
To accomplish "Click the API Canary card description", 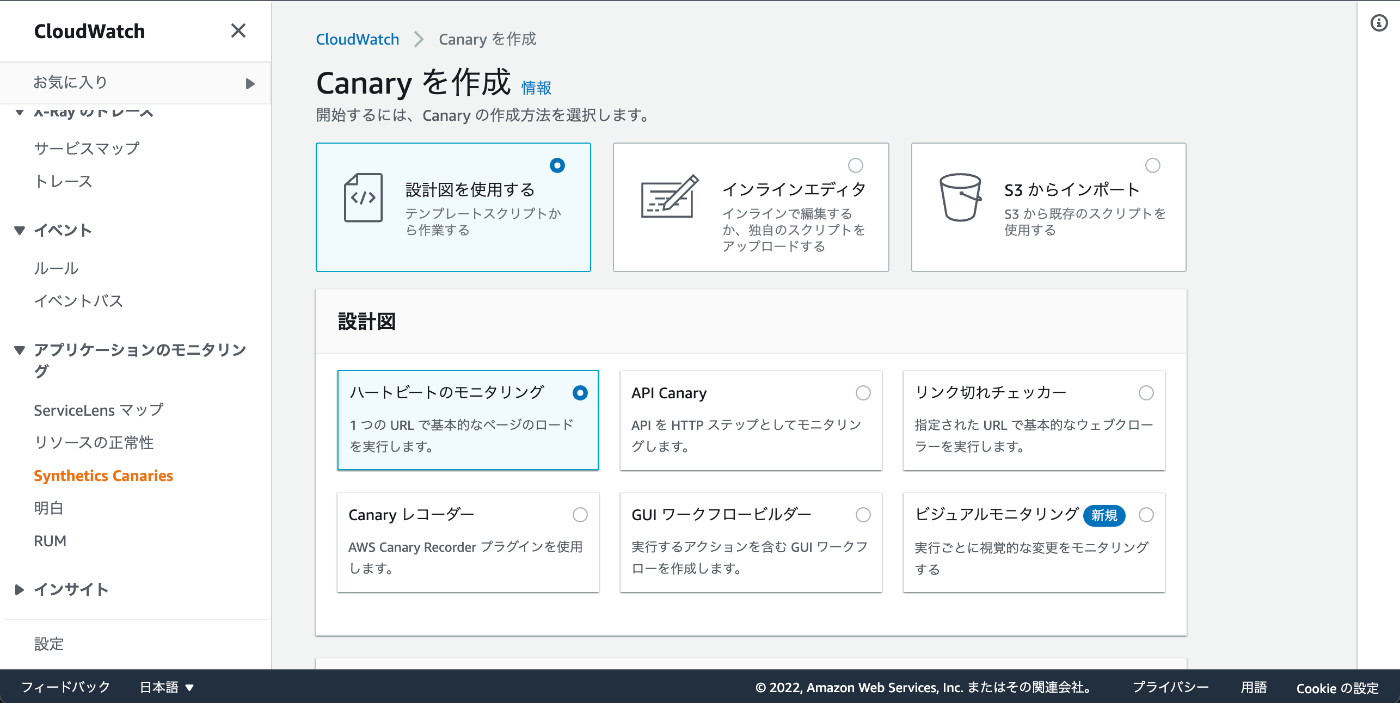I will pos(746,436).
